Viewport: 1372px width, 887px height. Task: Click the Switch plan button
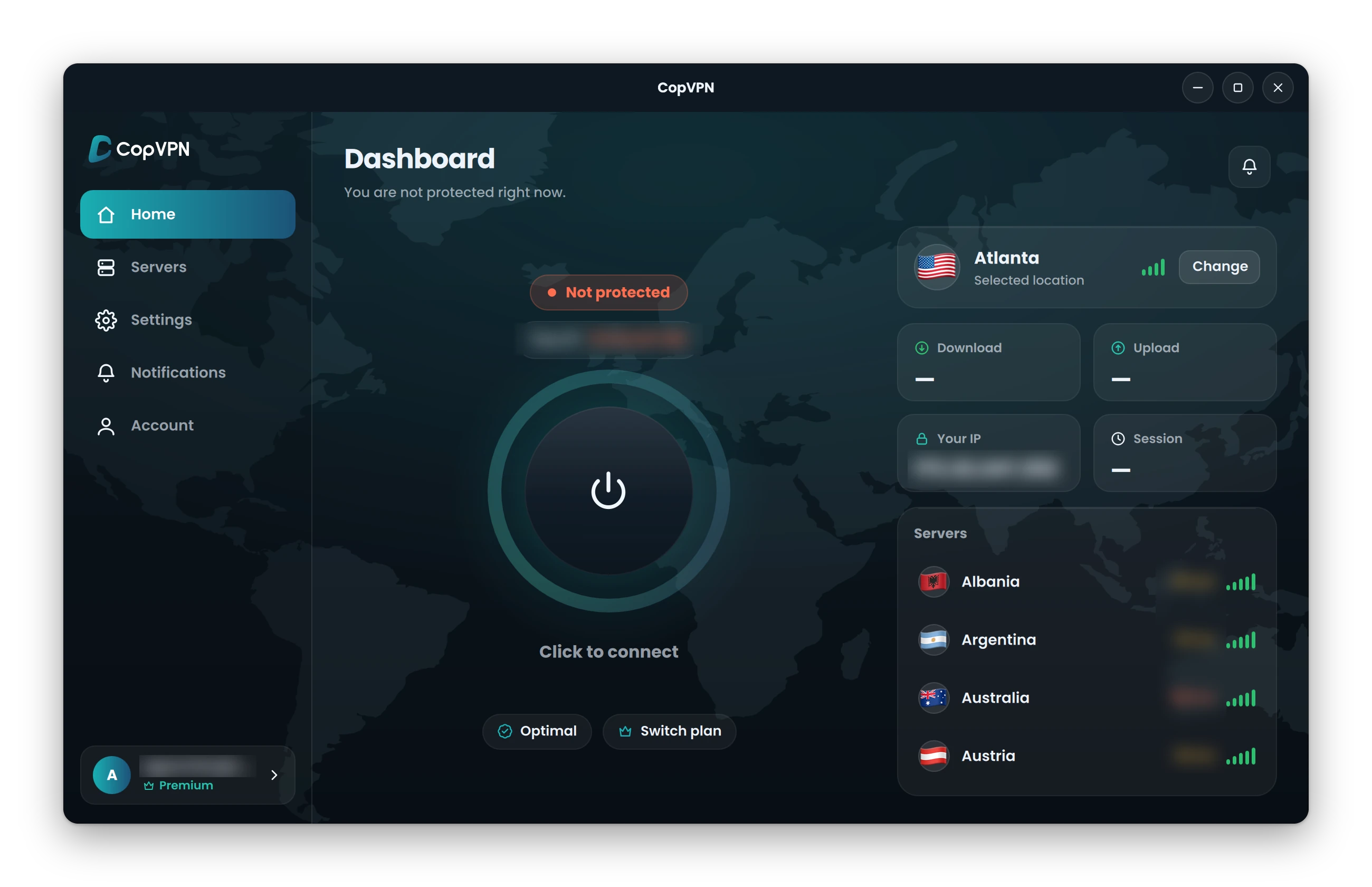tap(669, 731)
